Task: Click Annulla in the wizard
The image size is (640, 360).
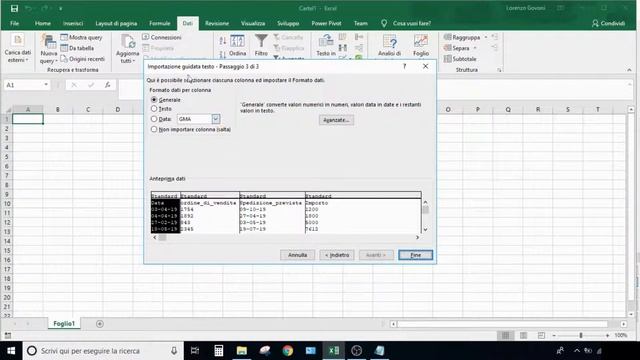Action: pos(298,255)
